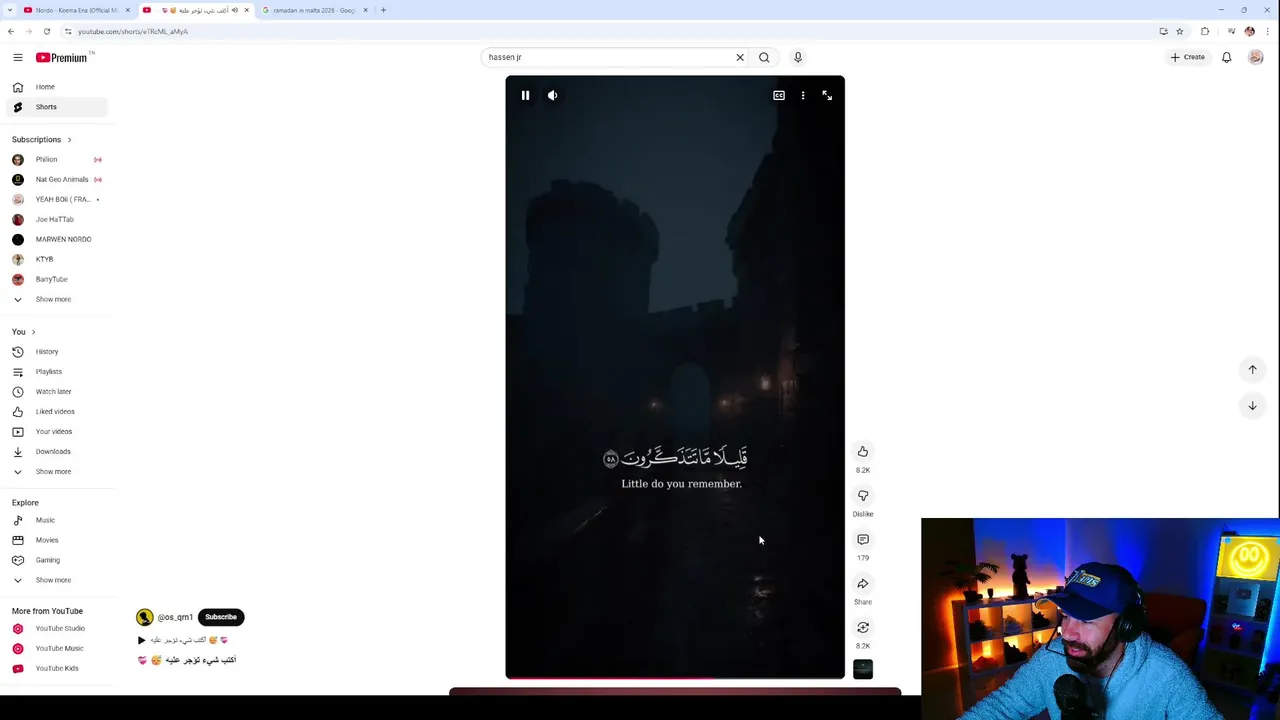
Task: Expand Show more under You section
Action: click(x=55, y=472)
